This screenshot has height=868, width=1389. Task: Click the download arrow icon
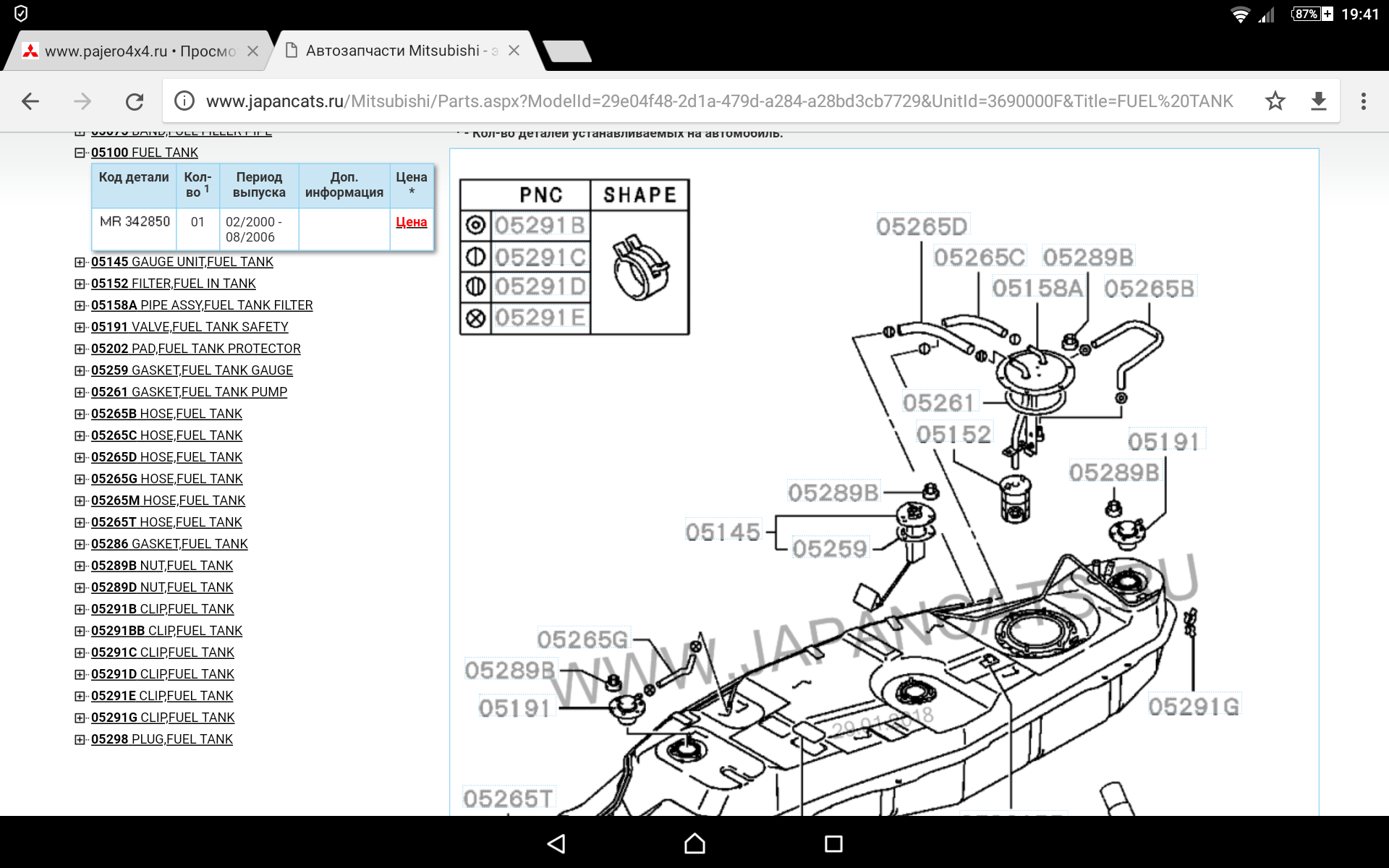(x=1318, y=101)
